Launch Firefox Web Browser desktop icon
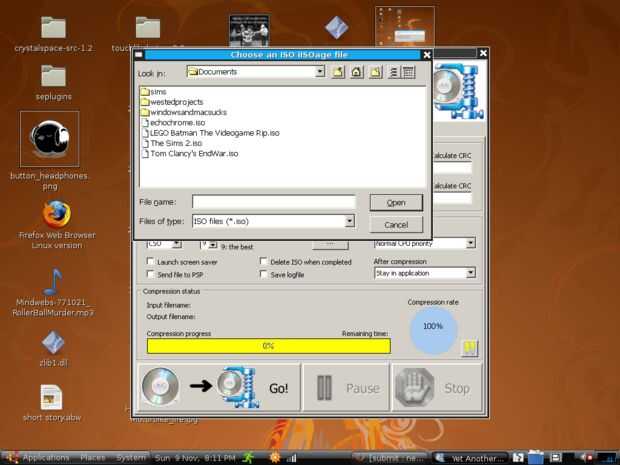620x465 pixels. tap(57, 215)
